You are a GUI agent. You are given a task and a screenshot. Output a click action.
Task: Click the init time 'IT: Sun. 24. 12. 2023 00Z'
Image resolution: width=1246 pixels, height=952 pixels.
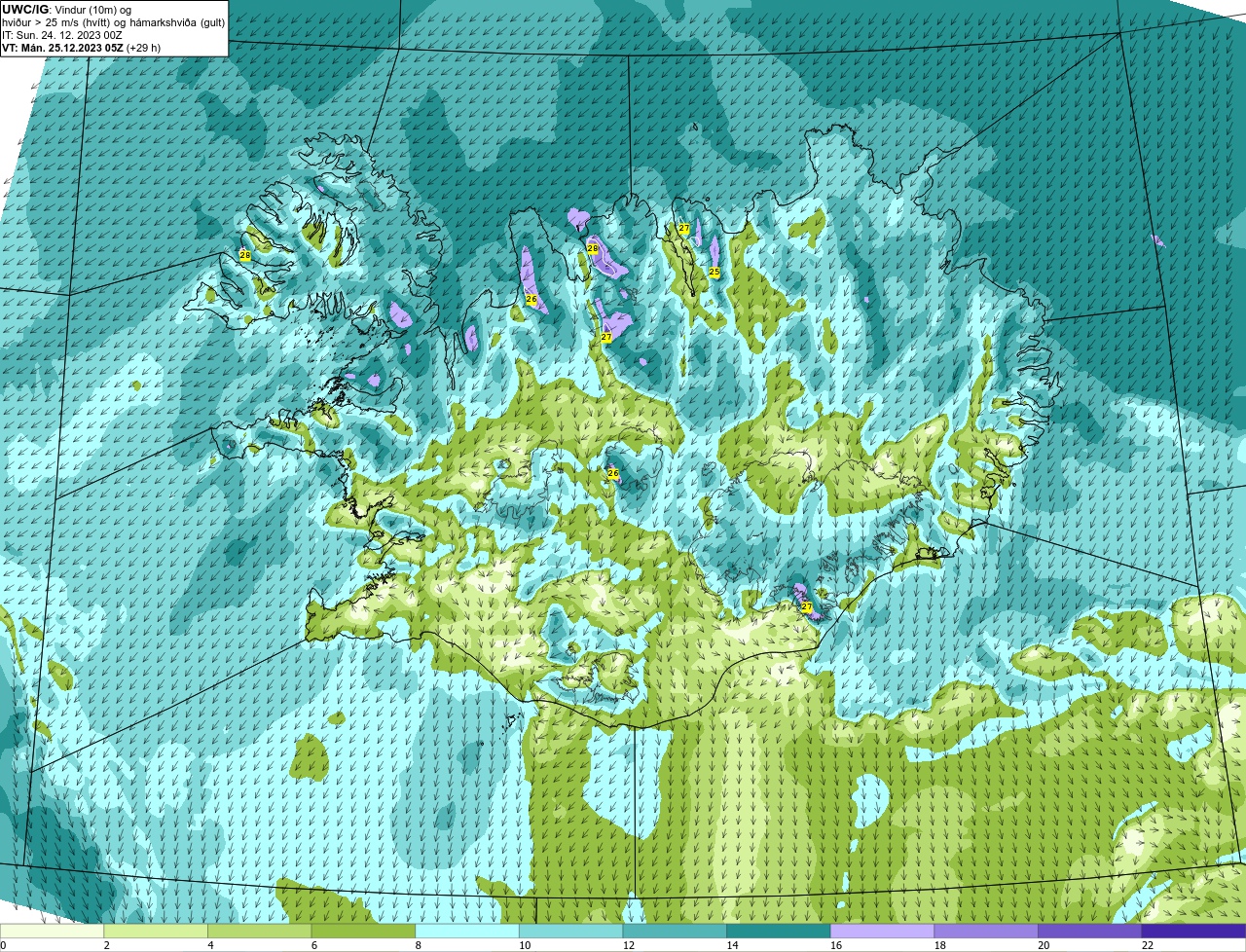62,35
